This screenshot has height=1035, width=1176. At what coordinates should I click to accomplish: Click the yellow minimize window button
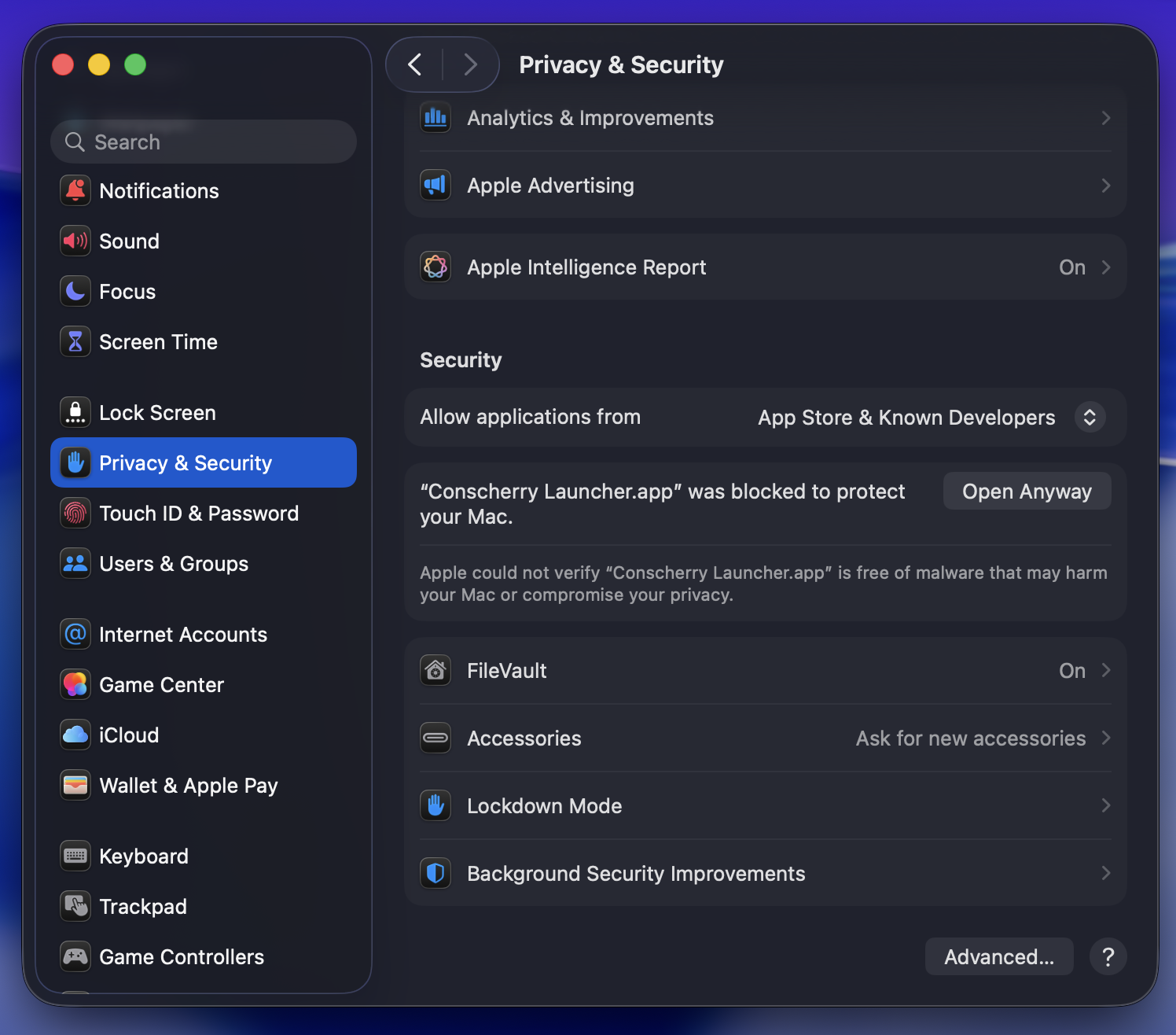[99, 64]
